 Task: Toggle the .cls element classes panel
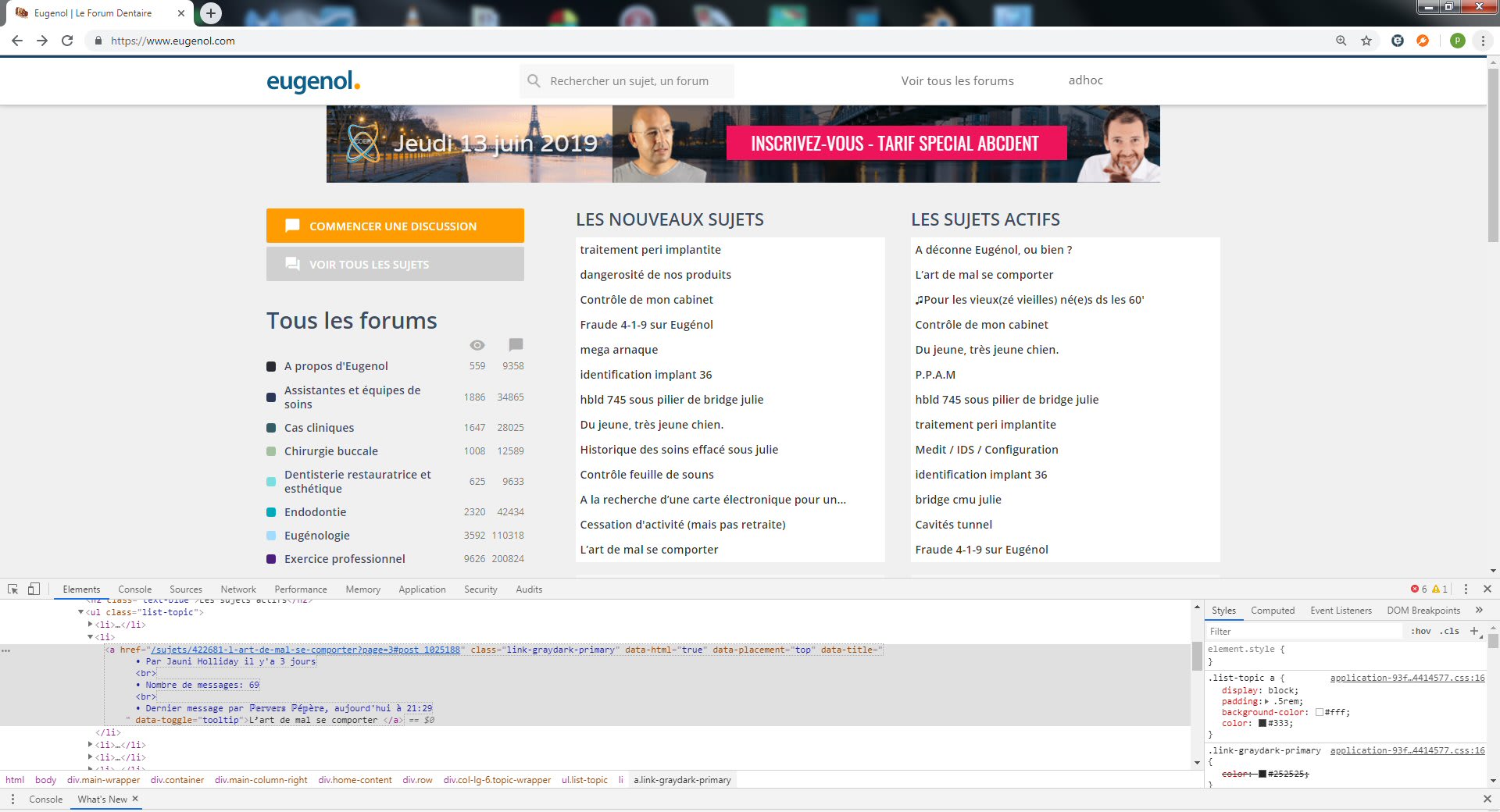(1451, 631)
